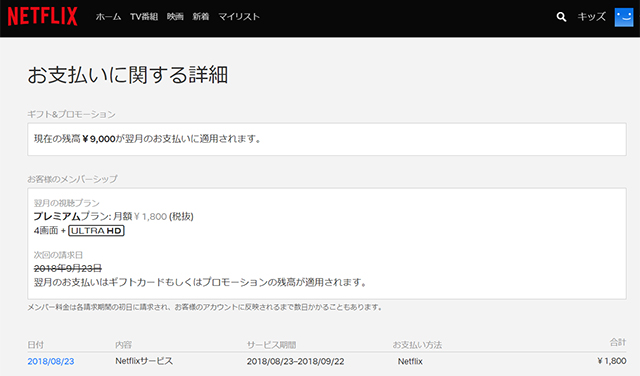
Task: Click the struck-through 2018年9月23日 date
Action: (68, 268)
